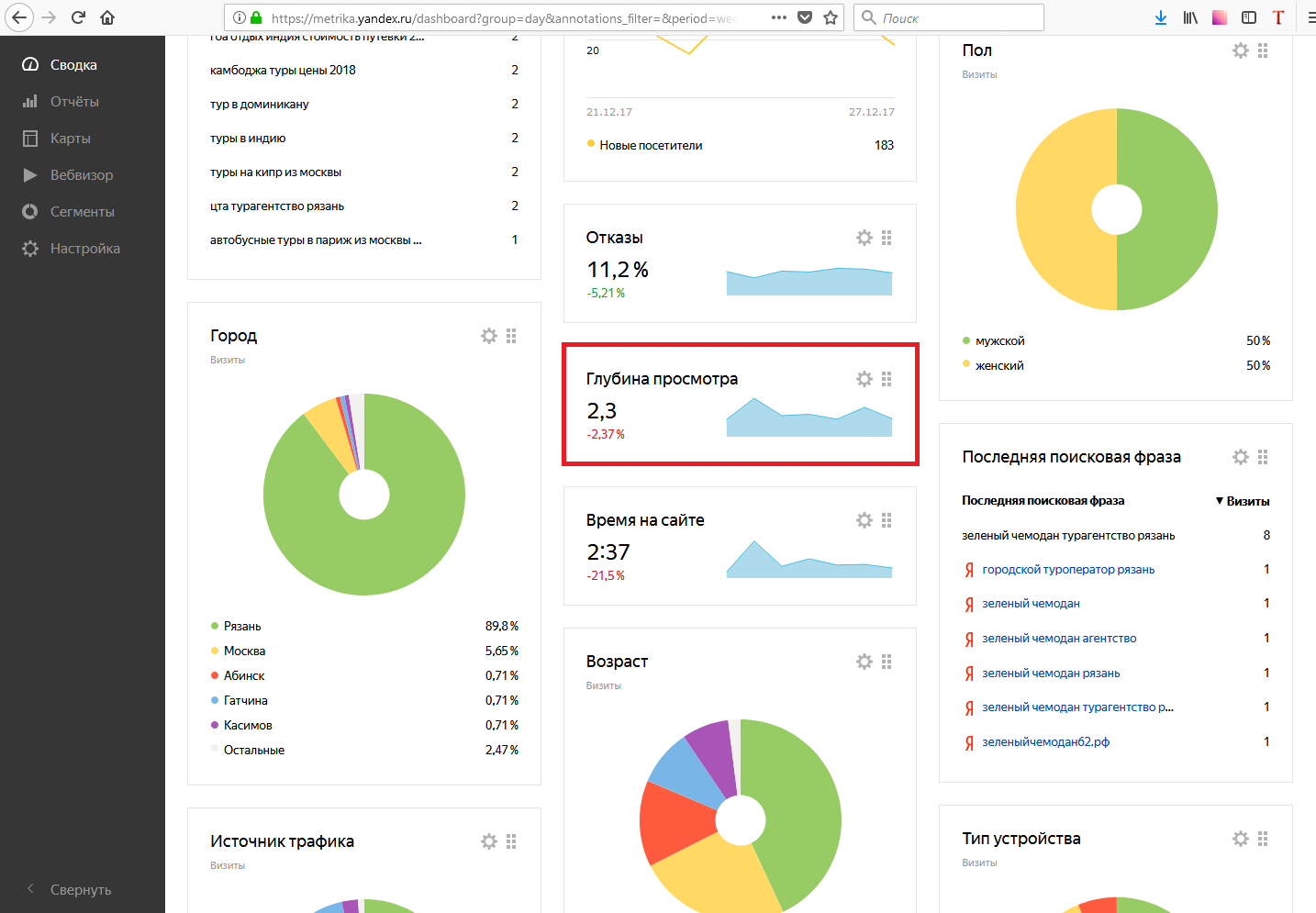
Task: Click gear icon on Отказы widget
Action: click(864, 238)
